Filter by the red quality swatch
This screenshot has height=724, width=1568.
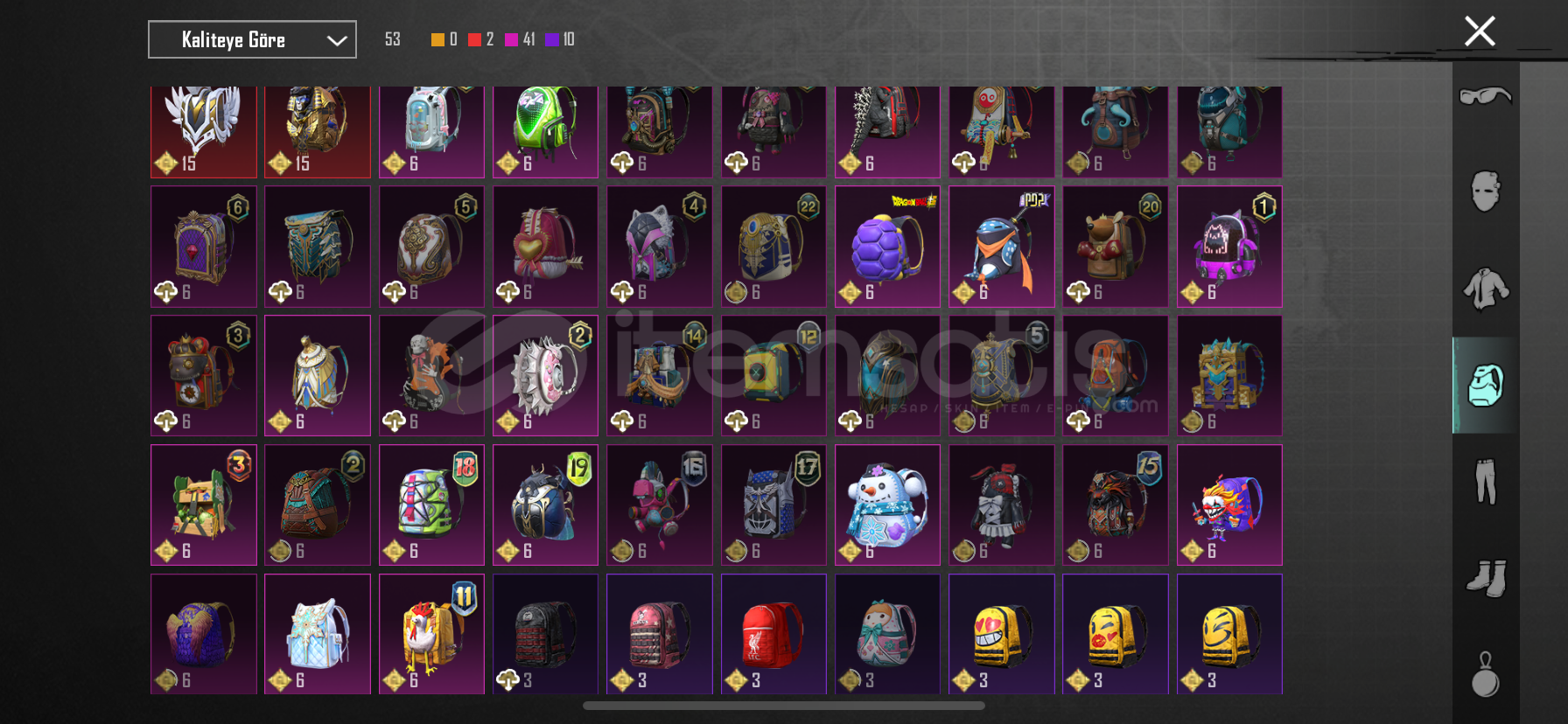pos(474,39)
